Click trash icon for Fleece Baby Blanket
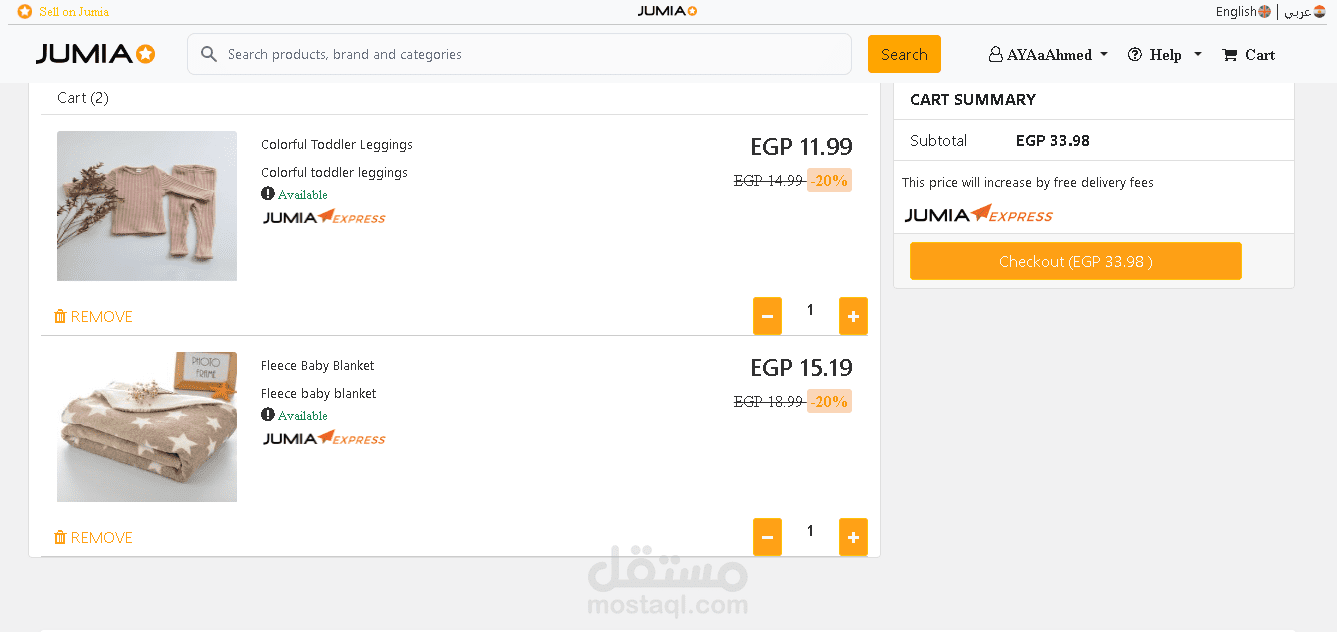The width and height of the screenshot is (1337, 632). pyautogui.click(x=60, y=538)
